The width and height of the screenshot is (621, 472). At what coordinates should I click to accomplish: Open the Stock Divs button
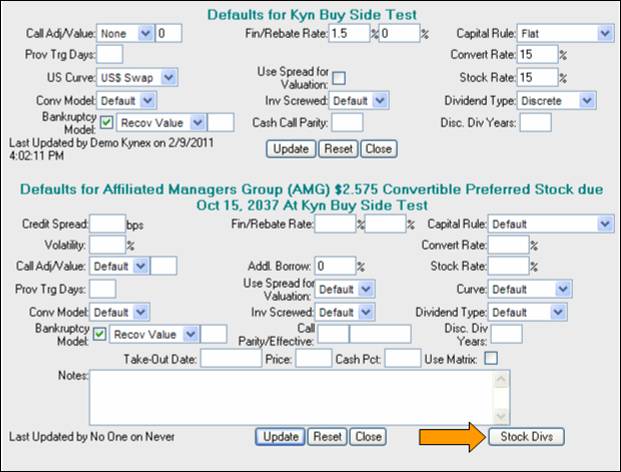tap(526, 436)
